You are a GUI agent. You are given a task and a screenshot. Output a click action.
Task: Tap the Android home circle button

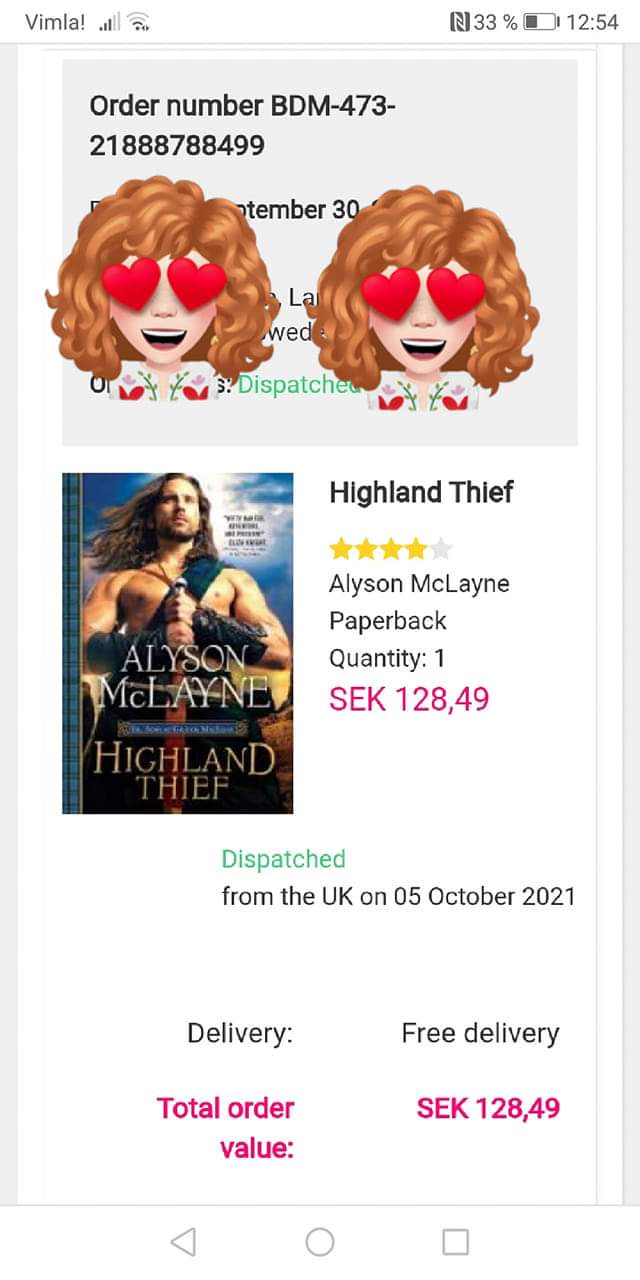320,1242
